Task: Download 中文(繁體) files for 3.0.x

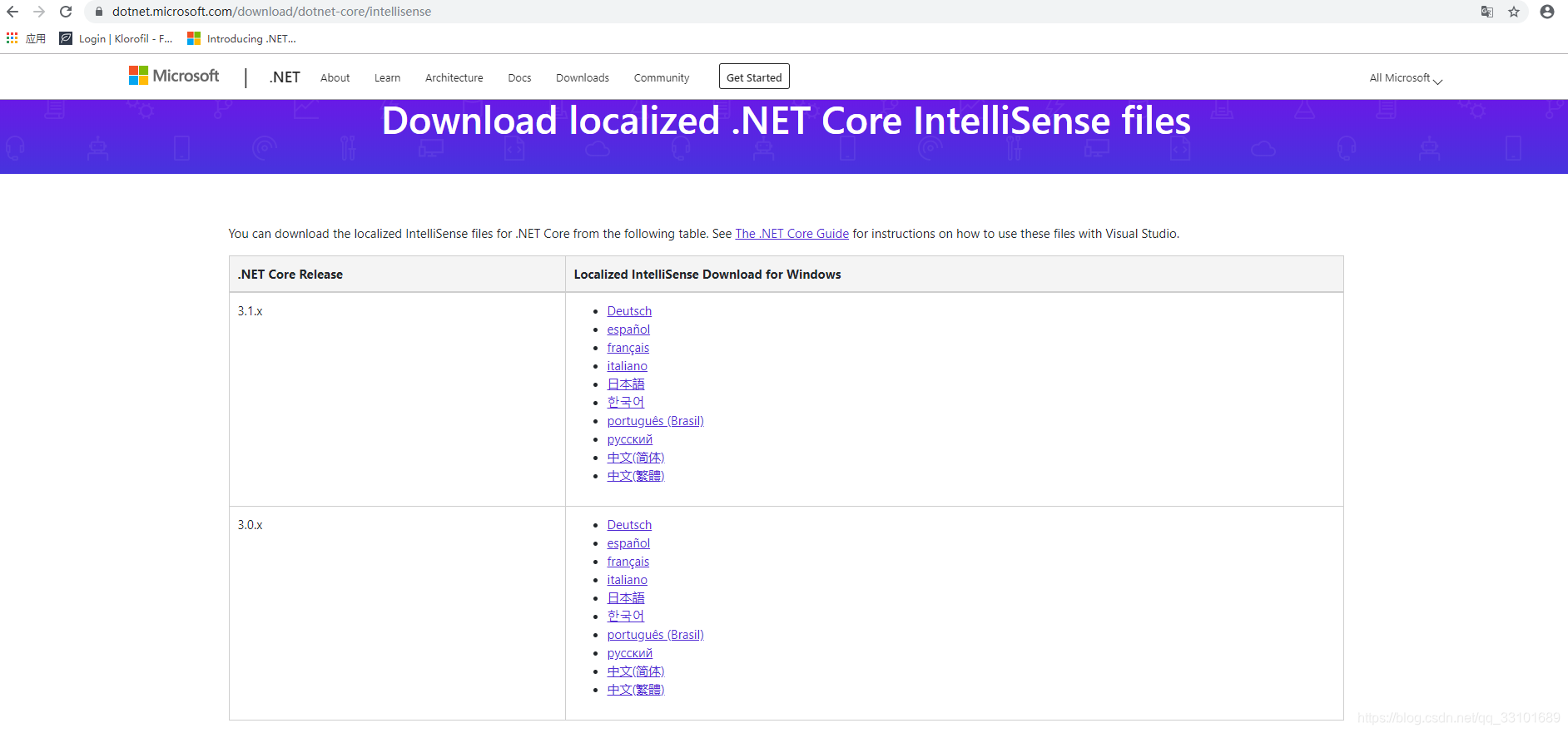Action: point(635,690)
